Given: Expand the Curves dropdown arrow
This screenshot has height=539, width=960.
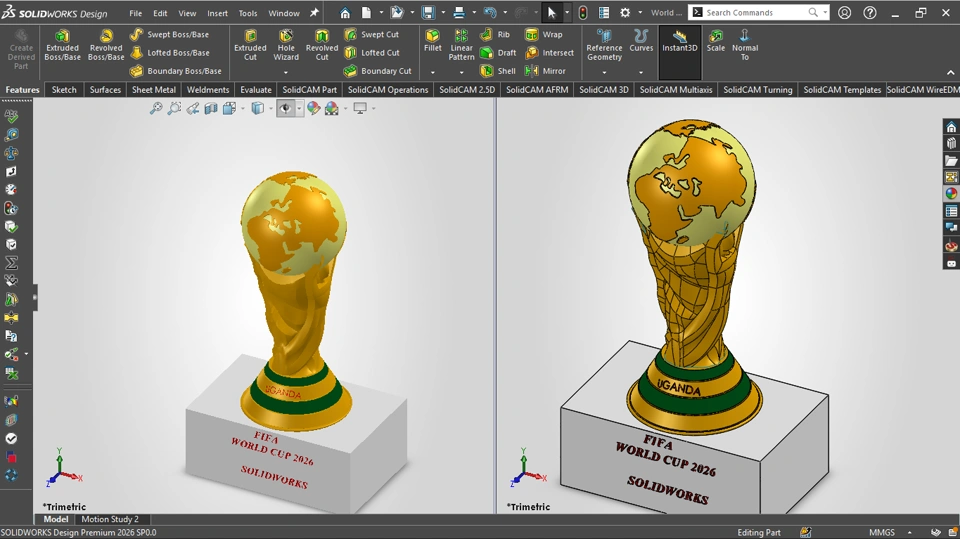Looking at the screenshot, I should coord(641,72).
